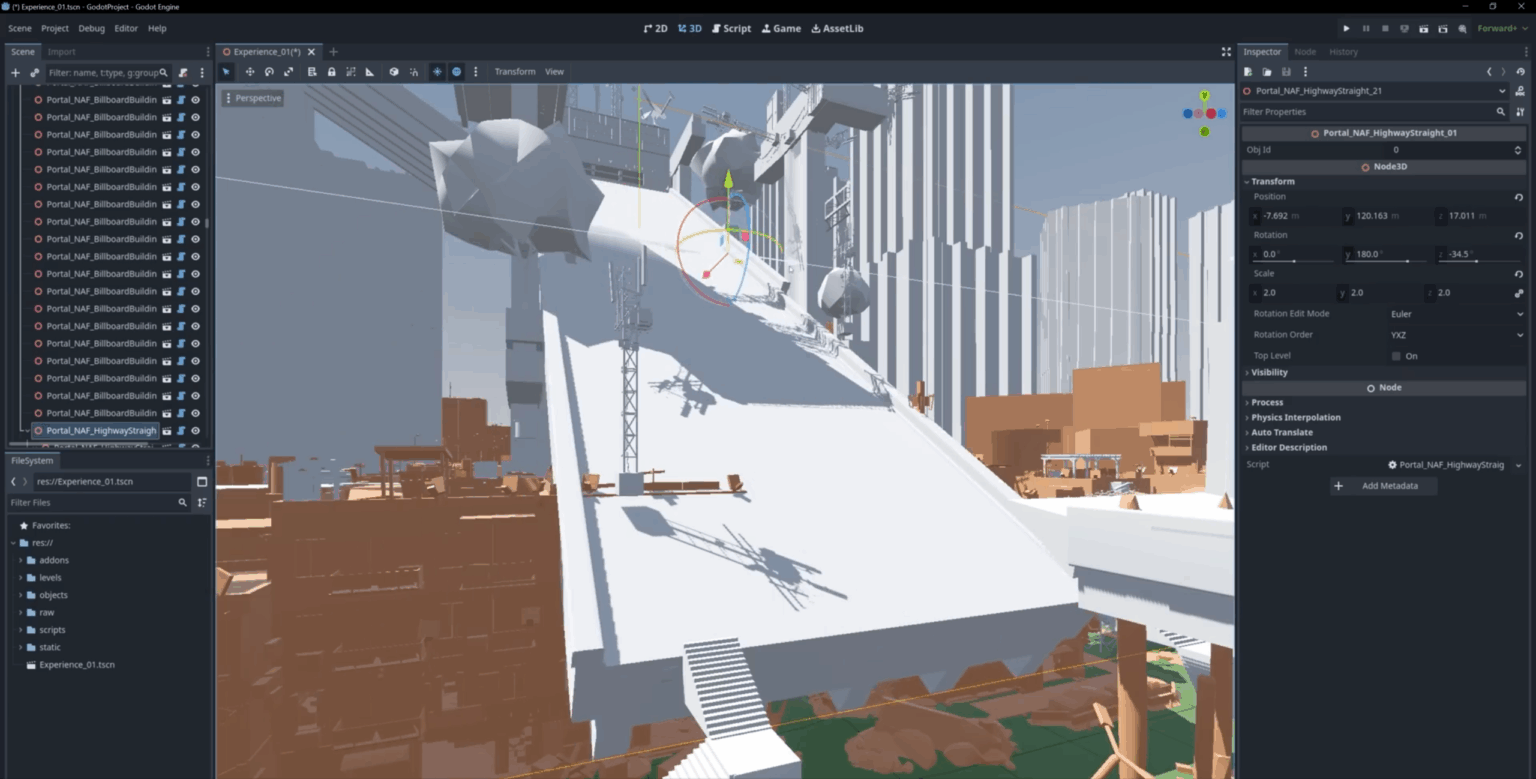
Task: Toggle visibility of the first Portal_NAF_BillboardBuildin node
Action: [196, 99]
